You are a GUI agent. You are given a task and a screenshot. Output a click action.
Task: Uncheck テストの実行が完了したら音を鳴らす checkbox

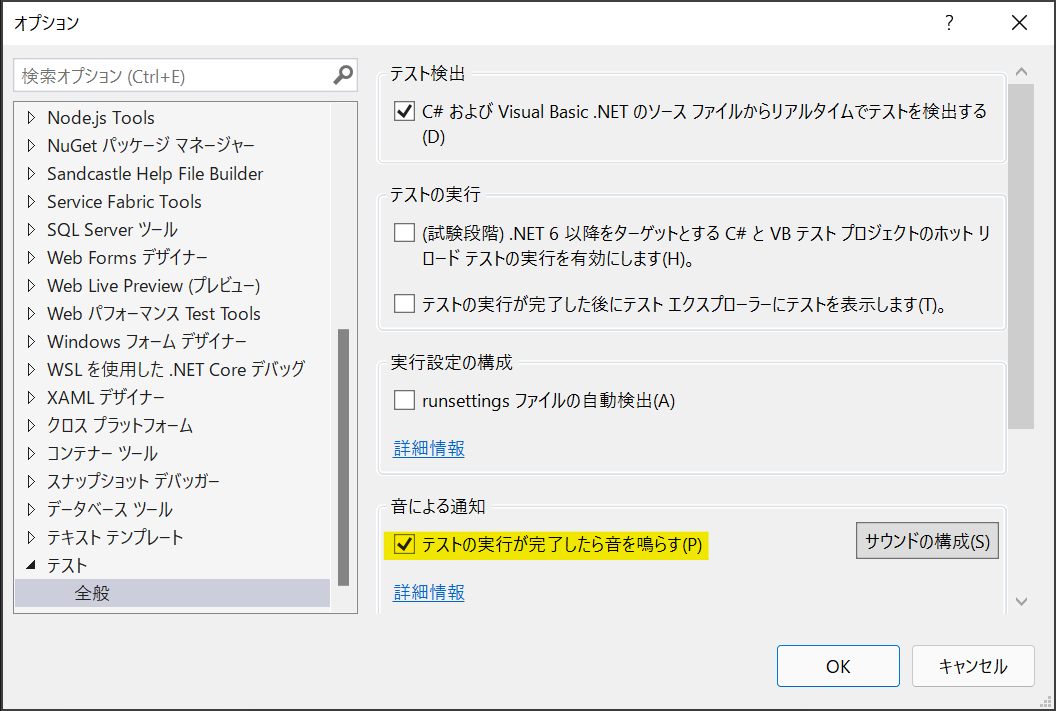coord(404,544)
